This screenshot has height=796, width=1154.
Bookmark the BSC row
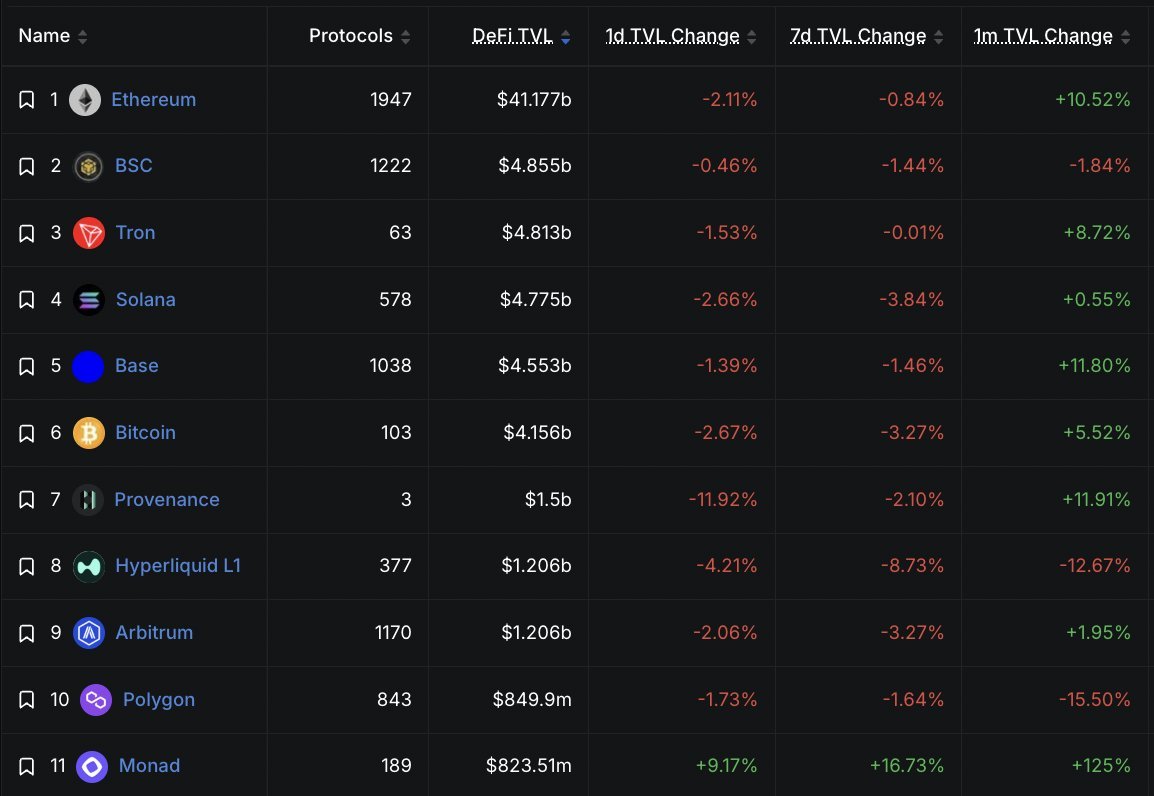(x=26, y=167)
